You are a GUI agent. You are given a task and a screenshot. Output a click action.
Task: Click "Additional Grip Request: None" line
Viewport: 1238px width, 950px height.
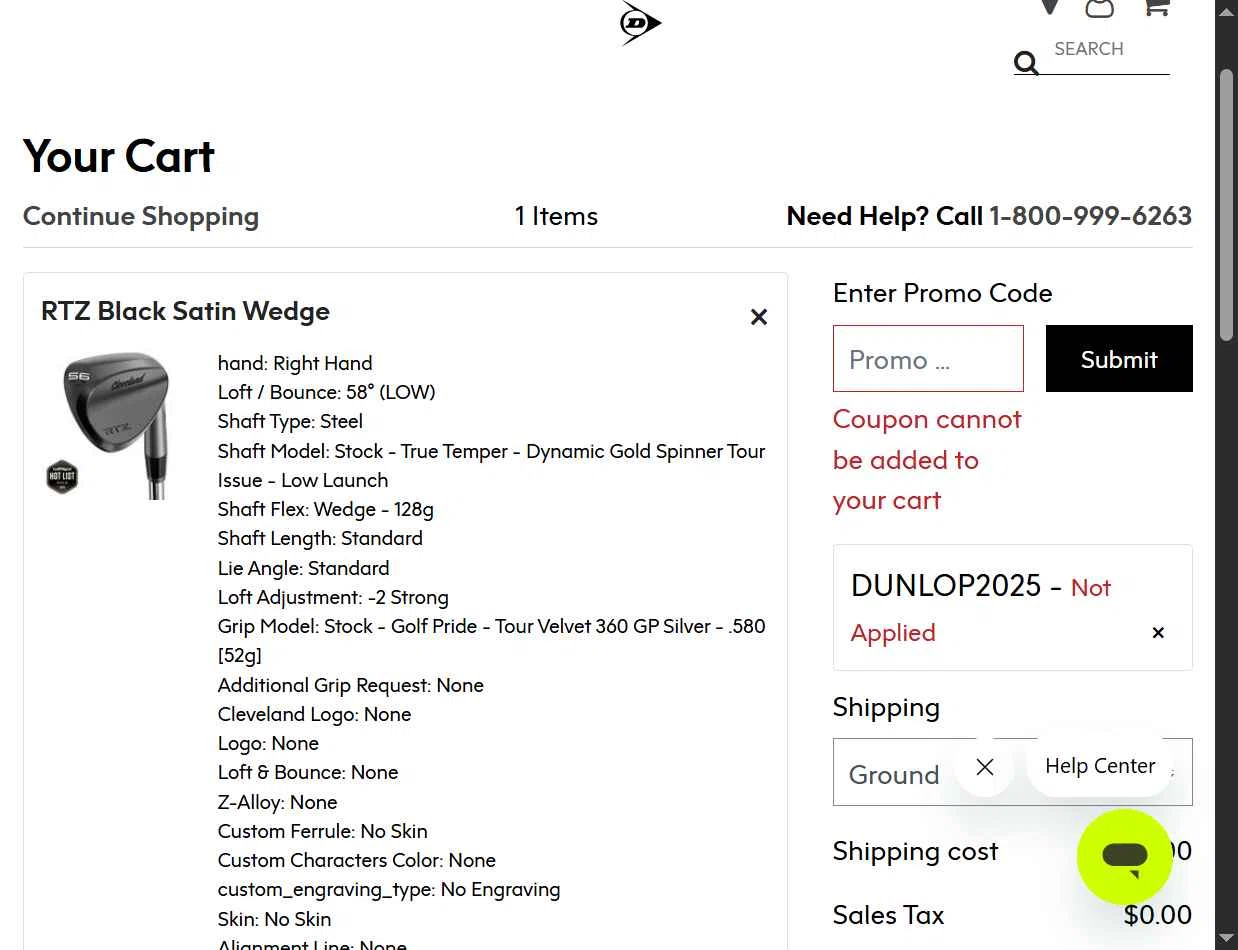click(x=351, y=685)
